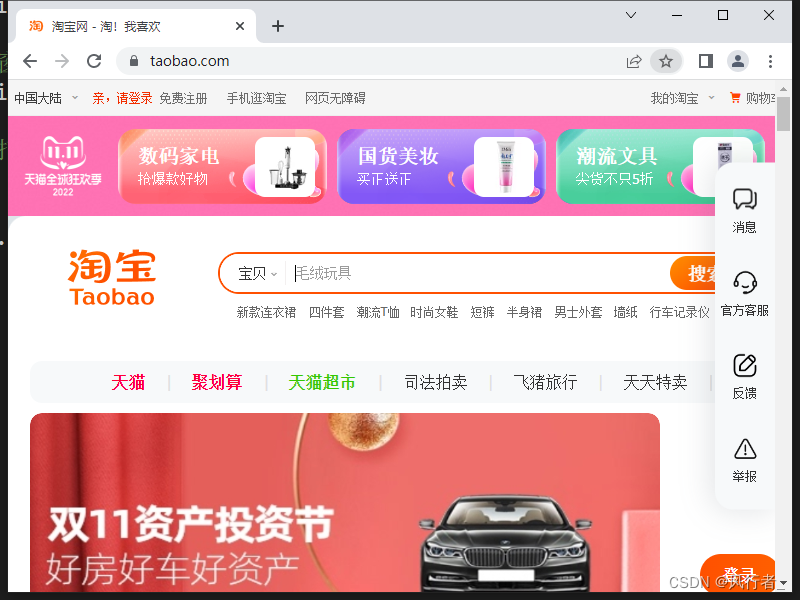The image size is (800, 600).
Task: Select 墙纸 hot search keyword
Action: [x=626, y=312]
